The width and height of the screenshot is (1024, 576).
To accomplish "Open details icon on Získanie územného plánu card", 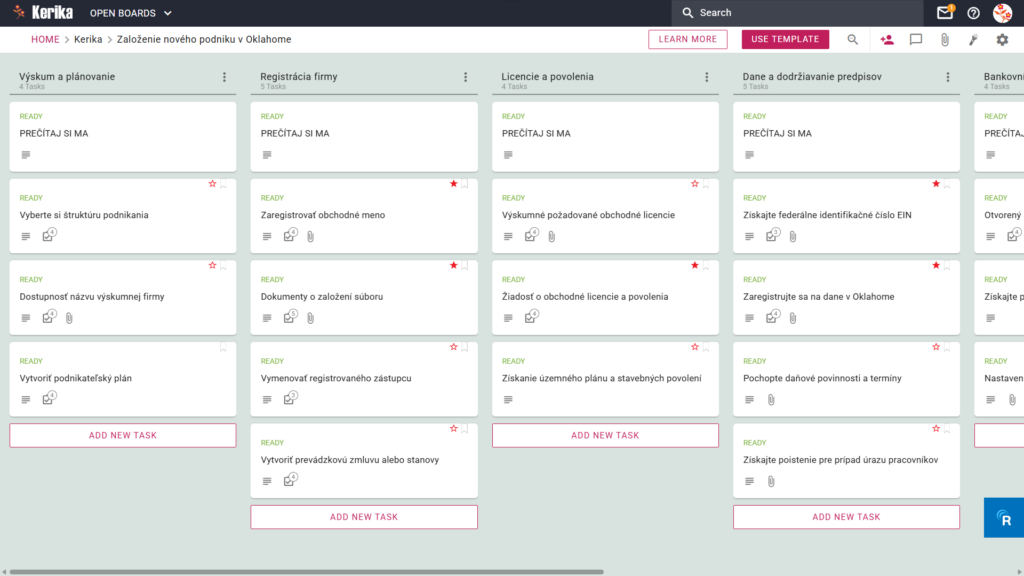I will 508,400.
